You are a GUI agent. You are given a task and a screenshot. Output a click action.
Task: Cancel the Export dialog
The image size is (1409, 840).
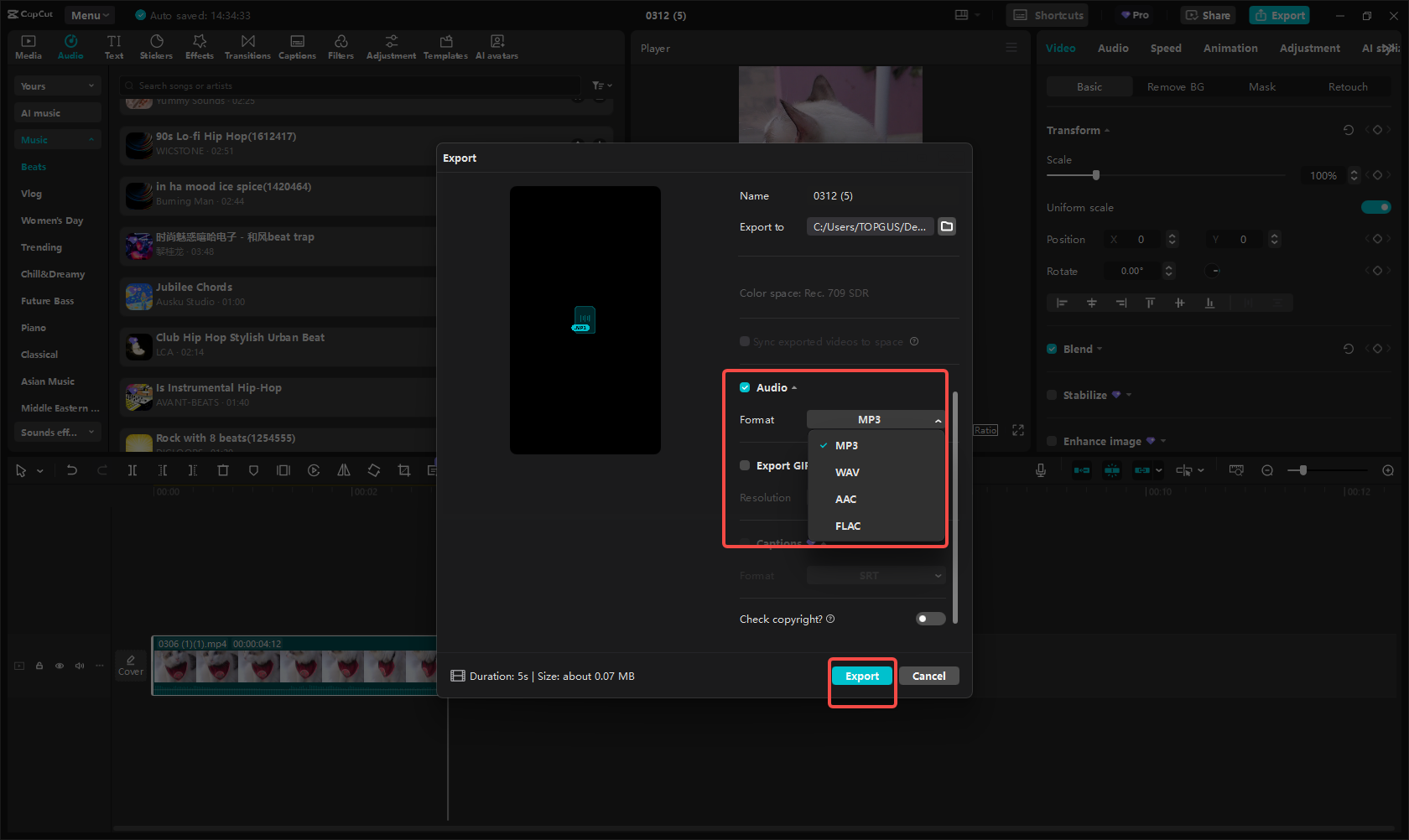928,677
